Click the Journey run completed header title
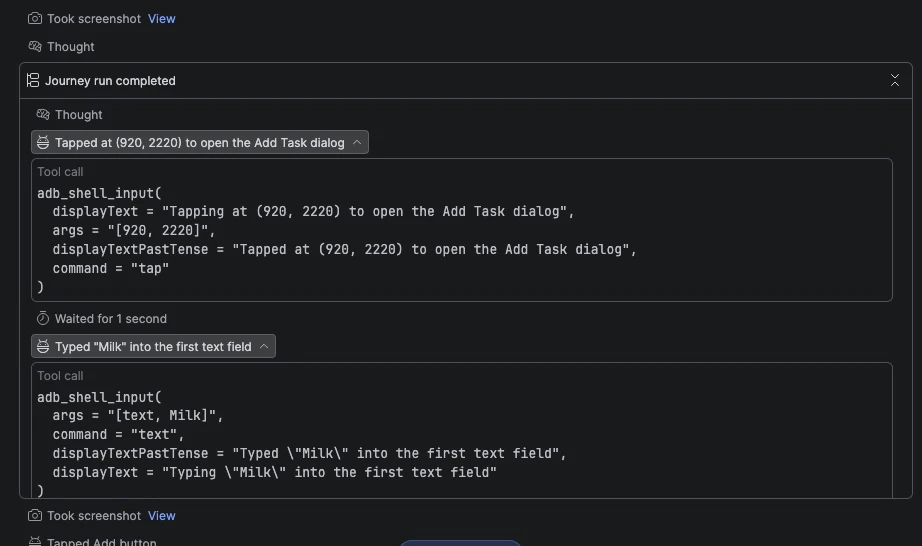The width and height of the screenshot is (922, 546). 111,81
